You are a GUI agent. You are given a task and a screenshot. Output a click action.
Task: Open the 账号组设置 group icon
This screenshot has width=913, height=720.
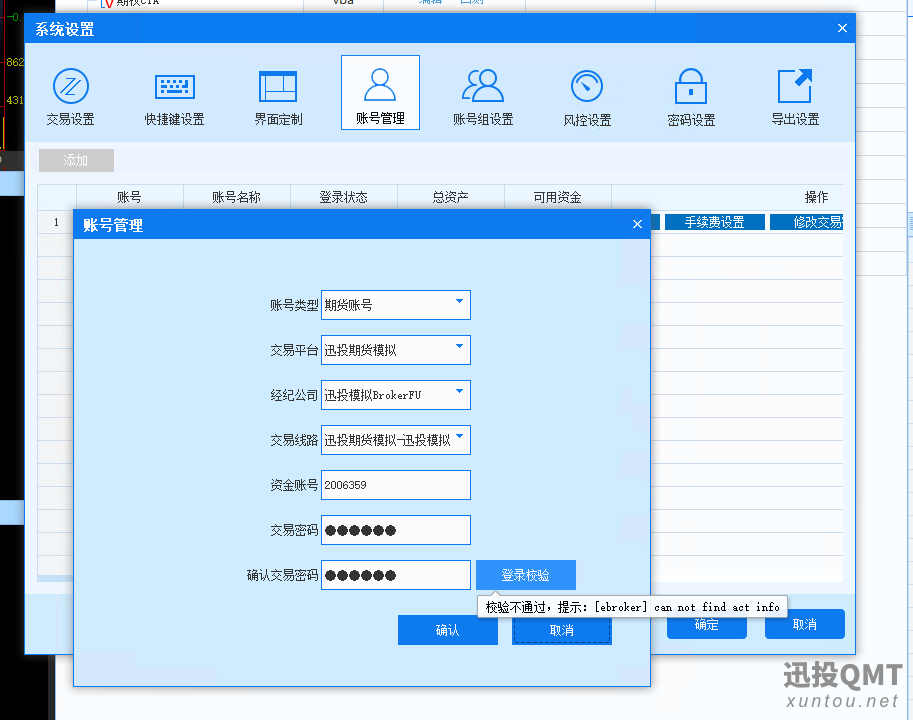[483, 96]
